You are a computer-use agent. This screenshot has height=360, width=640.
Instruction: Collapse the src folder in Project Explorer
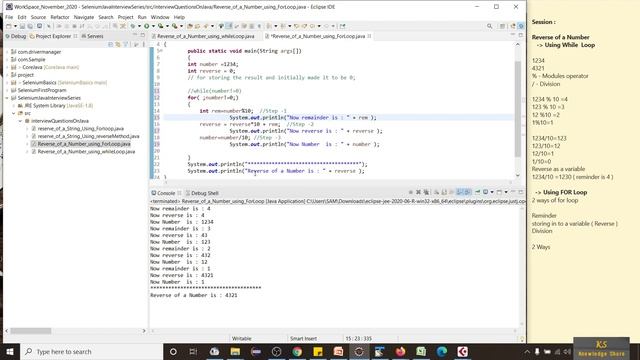tap(13, 113)
